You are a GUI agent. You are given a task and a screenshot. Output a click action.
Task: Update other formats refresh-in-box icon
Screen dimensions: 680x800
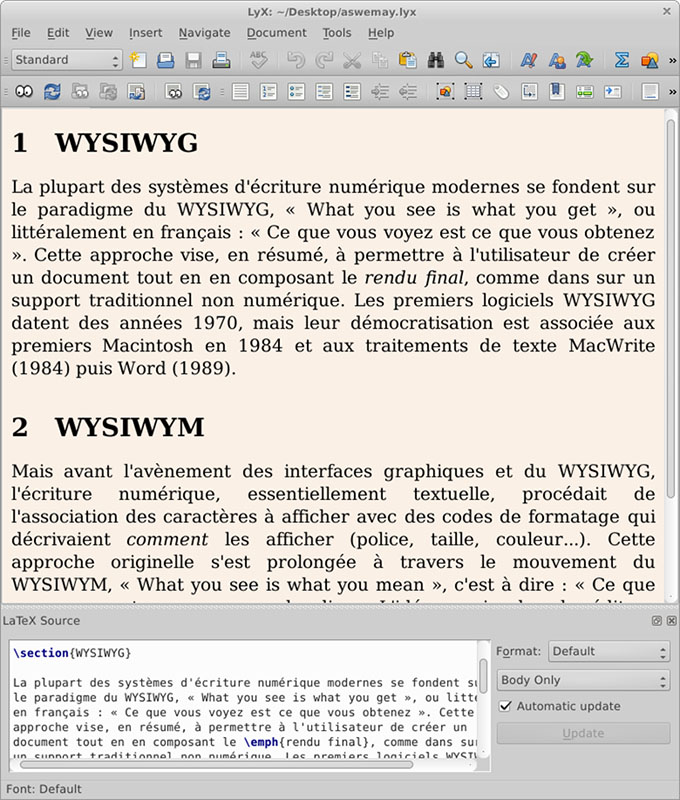[x=202, y=92]
